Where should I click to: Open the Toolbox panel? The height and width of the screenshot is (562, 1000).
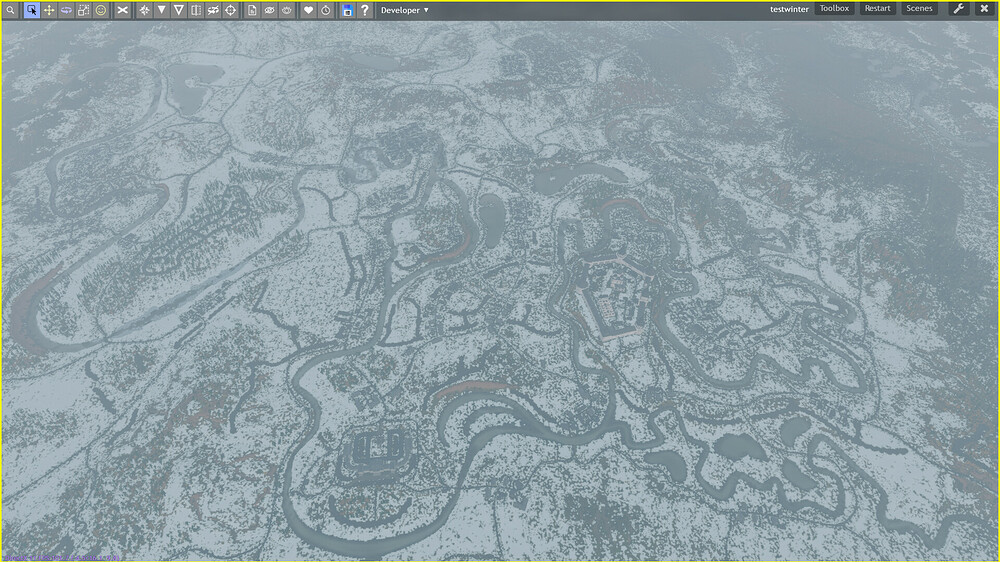click(834, 9)
